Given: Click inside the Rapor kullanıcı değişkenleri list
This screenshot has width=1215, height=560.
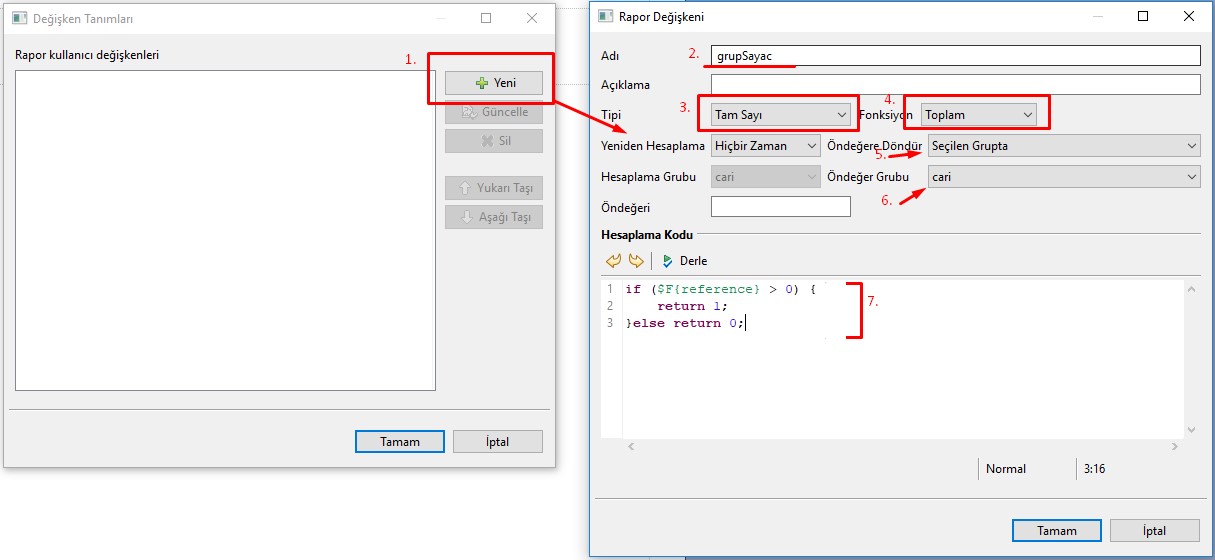Looking at the screenshot, I should [225, 230].
